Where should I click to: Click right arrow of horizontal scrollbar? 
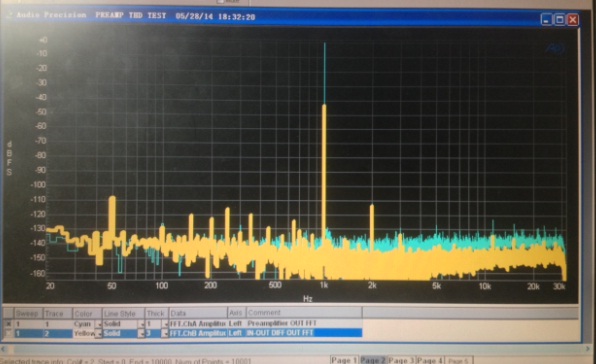point(588,348)
